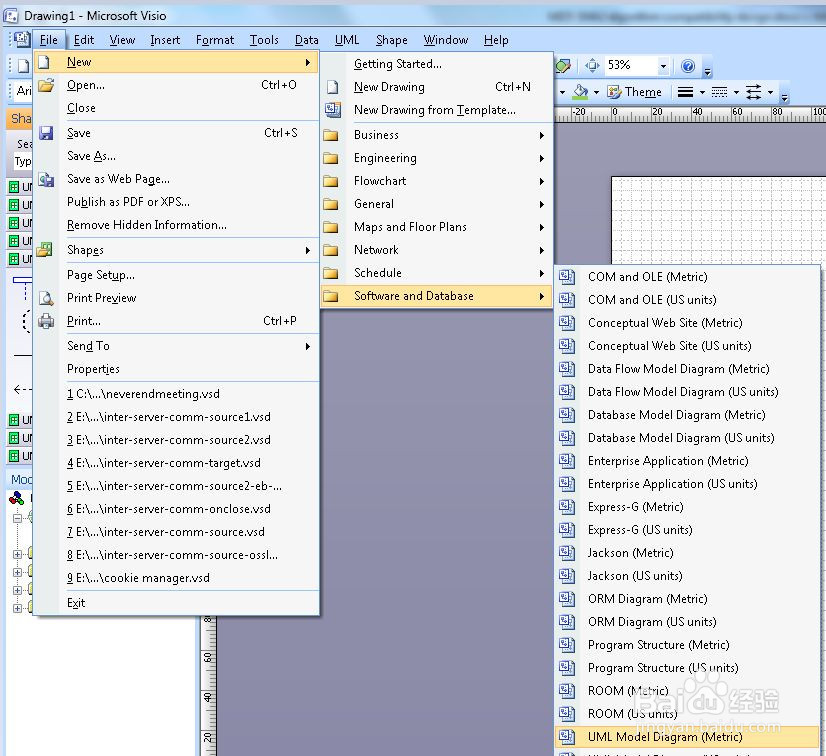This screenshot has width=826, height=756.
Task: Open the line weight dropdown arrow
Action: click(x=702, y=92)
